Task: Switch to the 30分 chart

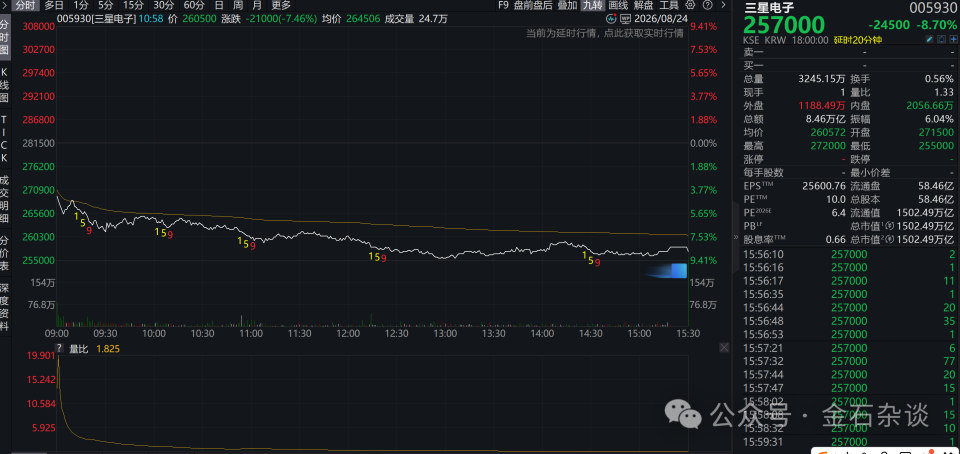Action: (163, 6)
